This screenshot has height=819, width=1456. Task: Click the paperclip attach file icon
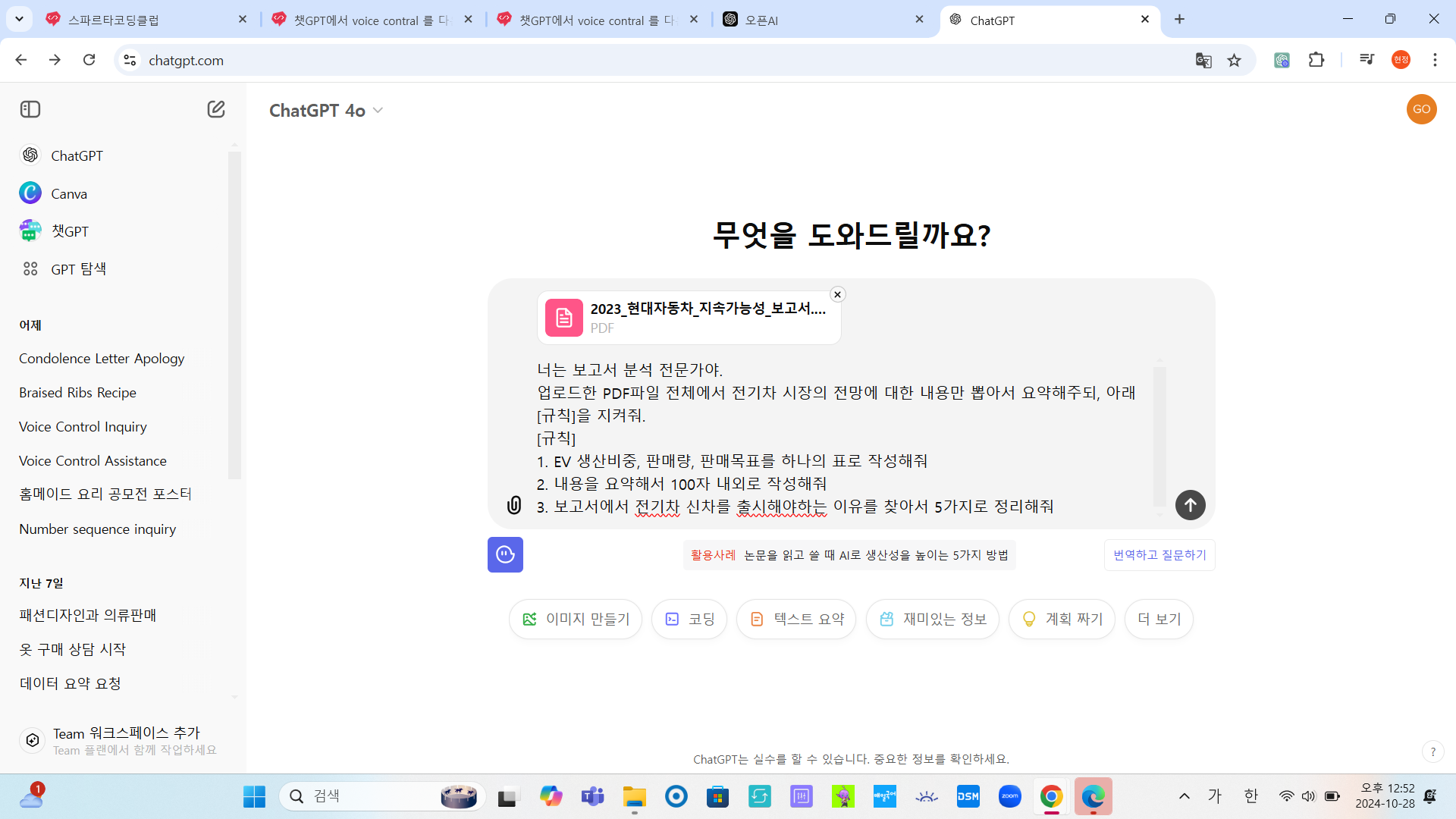coord(514,505)
